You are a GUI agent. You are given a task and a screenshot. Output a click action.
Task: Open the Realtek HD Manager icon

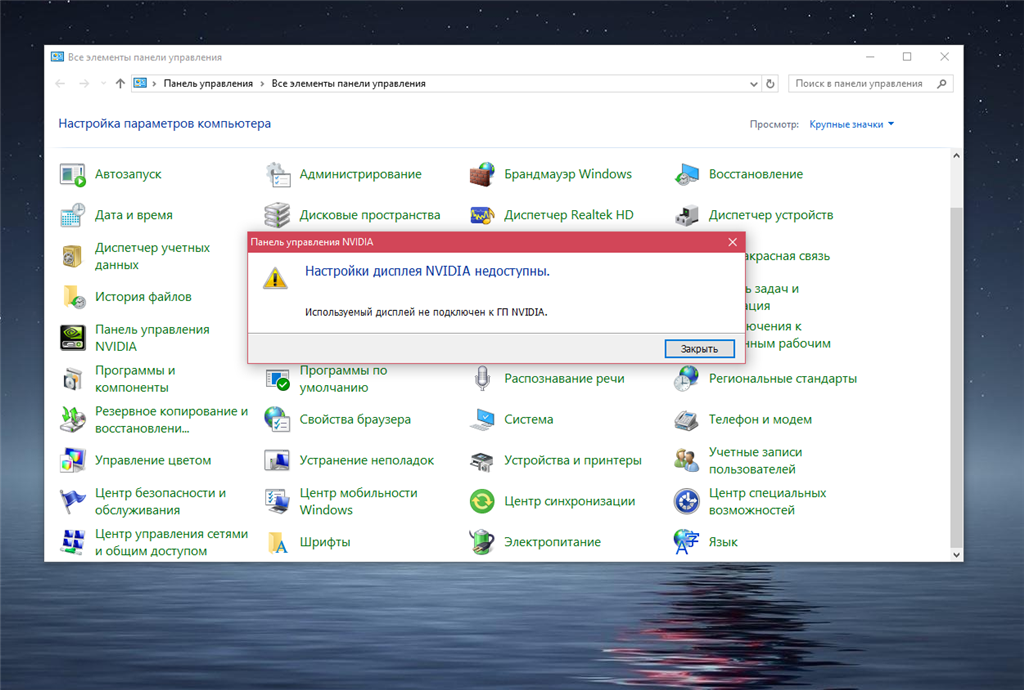click(x=482, y=215)
